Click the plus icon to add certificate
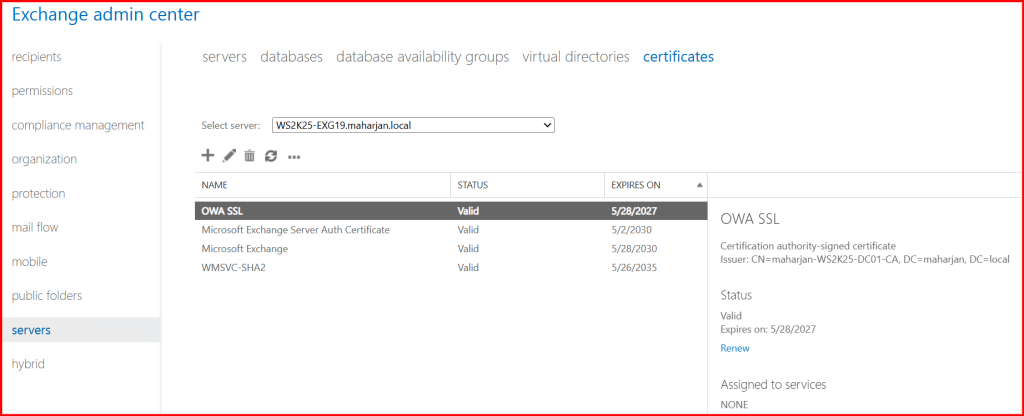The width and height of the screenshot is (1024, 416). pyautogui.click(x=208, y=156)
